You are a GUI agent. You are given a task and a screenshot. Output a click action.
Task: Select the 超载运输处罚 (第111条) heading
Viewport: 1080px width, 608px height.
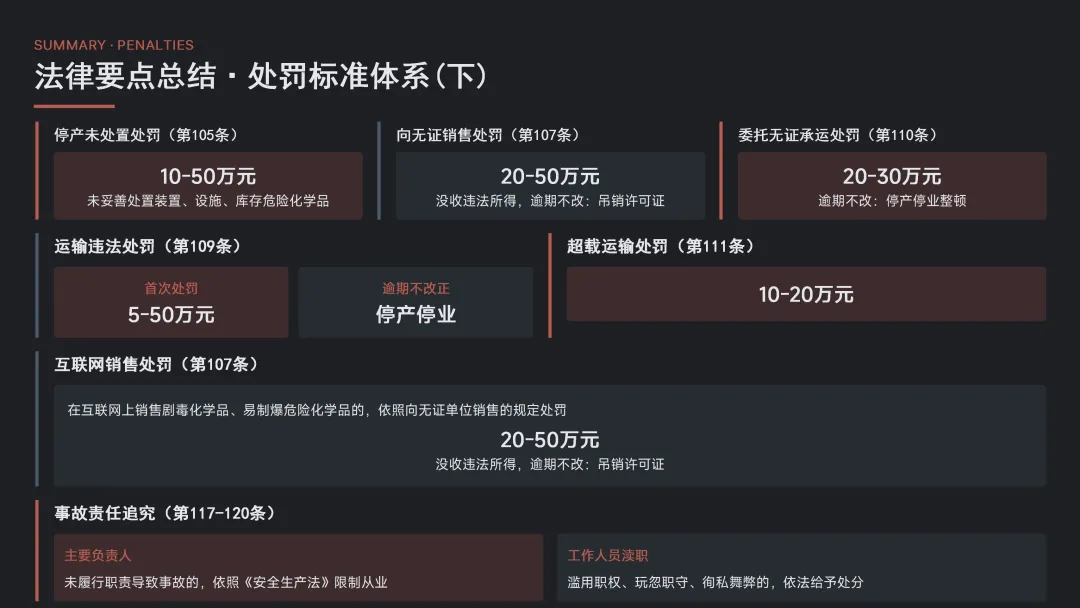(x=660, y=246)
